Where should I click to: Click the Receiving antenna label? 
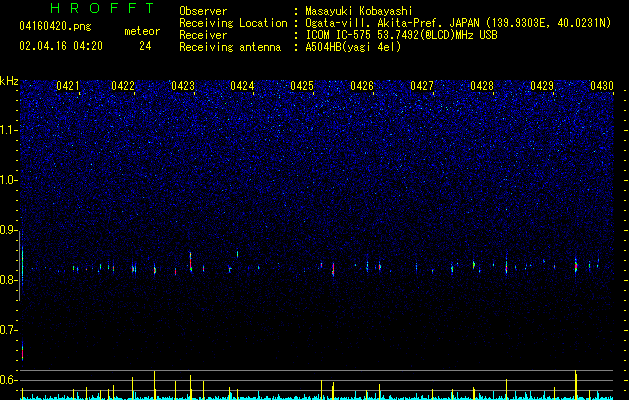tap(230, 47)
